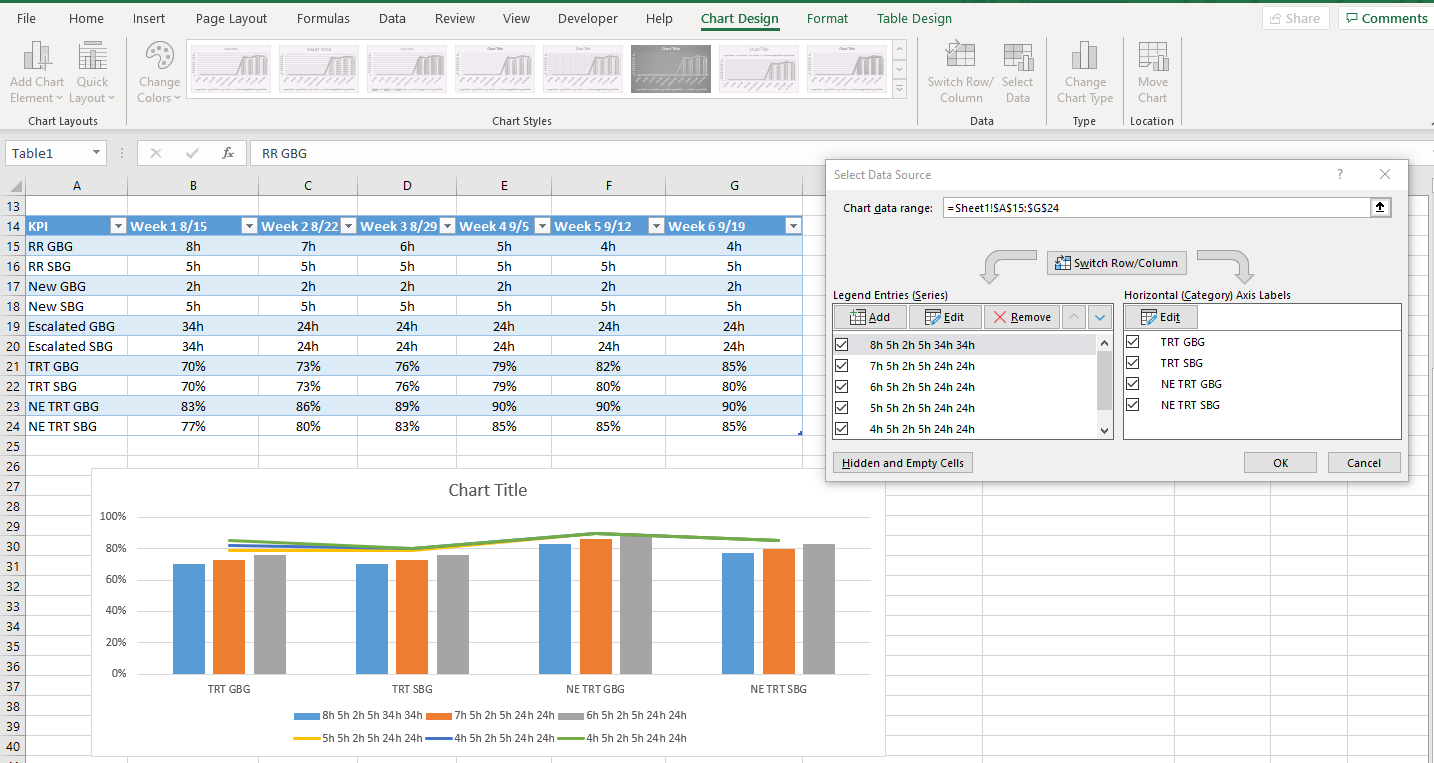Open Change Colors in the ribbon

(159, 70)
